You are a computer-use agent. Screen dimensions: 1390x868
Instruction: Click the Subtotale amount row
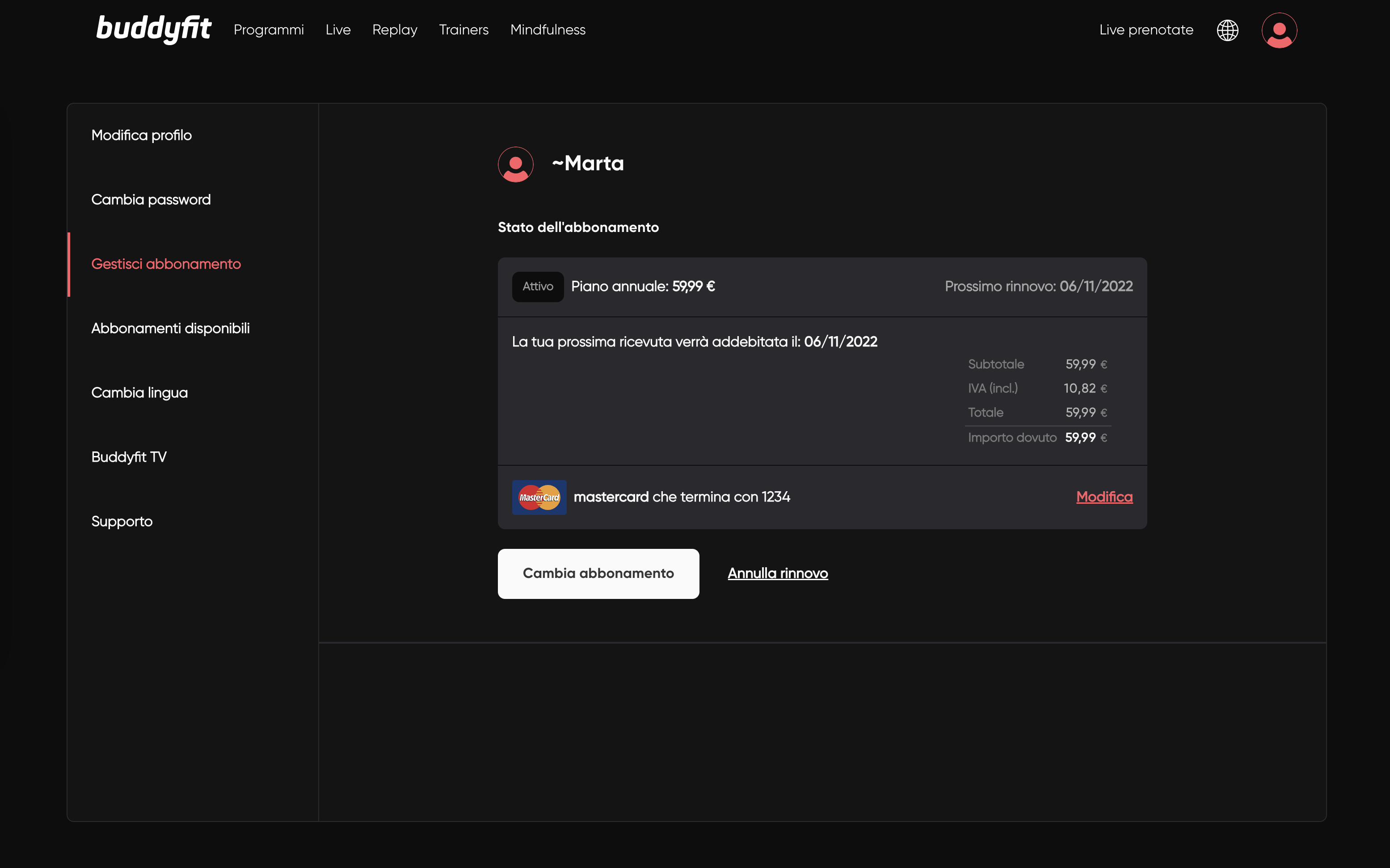coord(1038,365)
